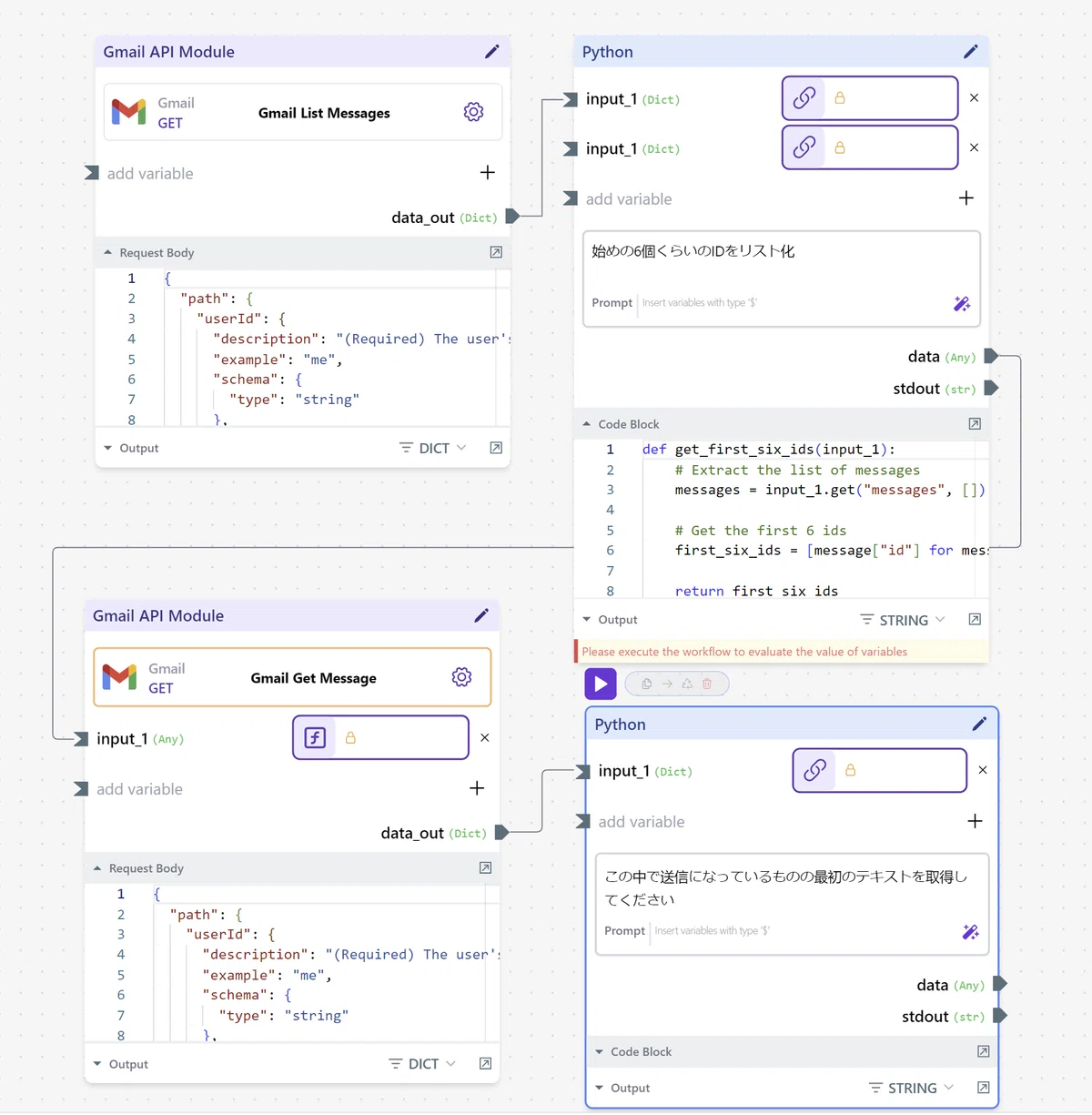Open DICT output type dropdown in bottom Gmail
Screen dimensions: 1092x1115
click(x=422, y=1064)
